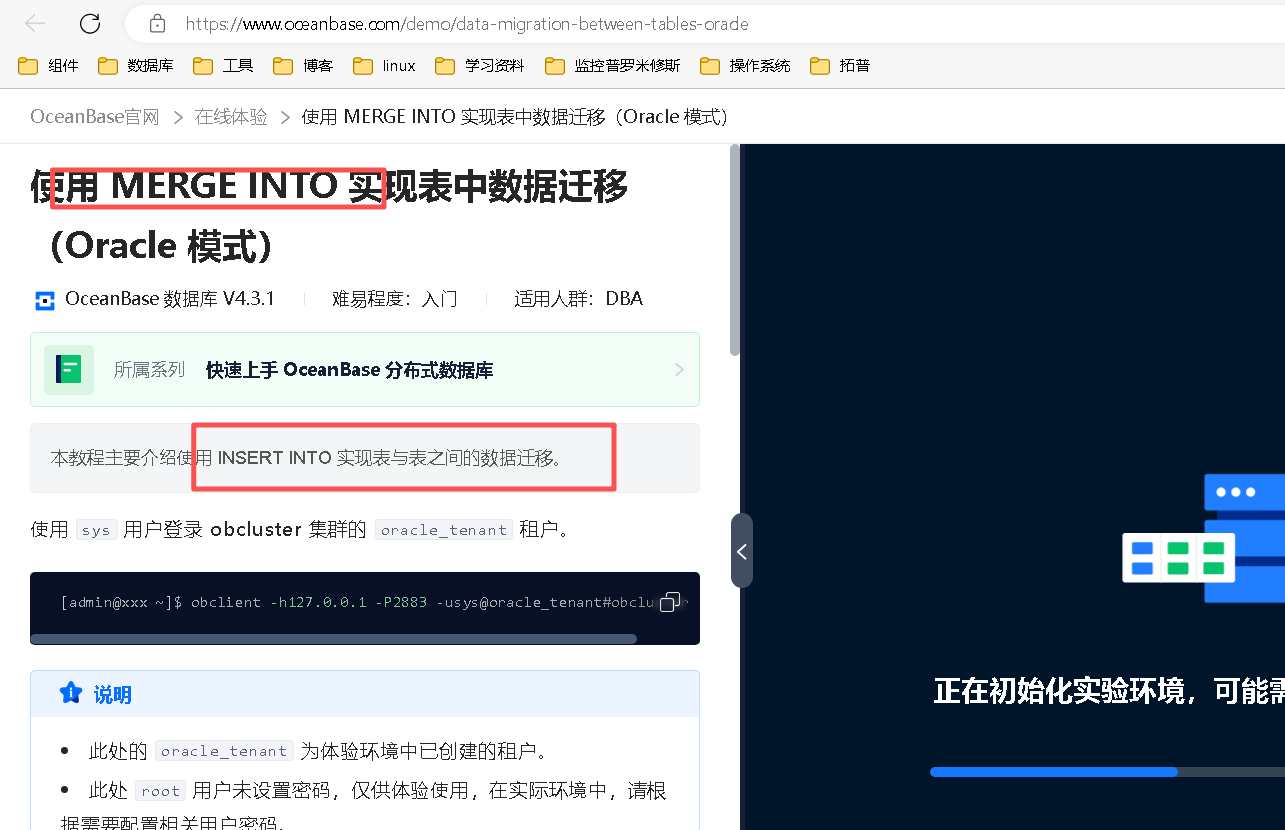Open the 工具 bookmarks folder
The image size is (1285, 830).
coord(223,66)
